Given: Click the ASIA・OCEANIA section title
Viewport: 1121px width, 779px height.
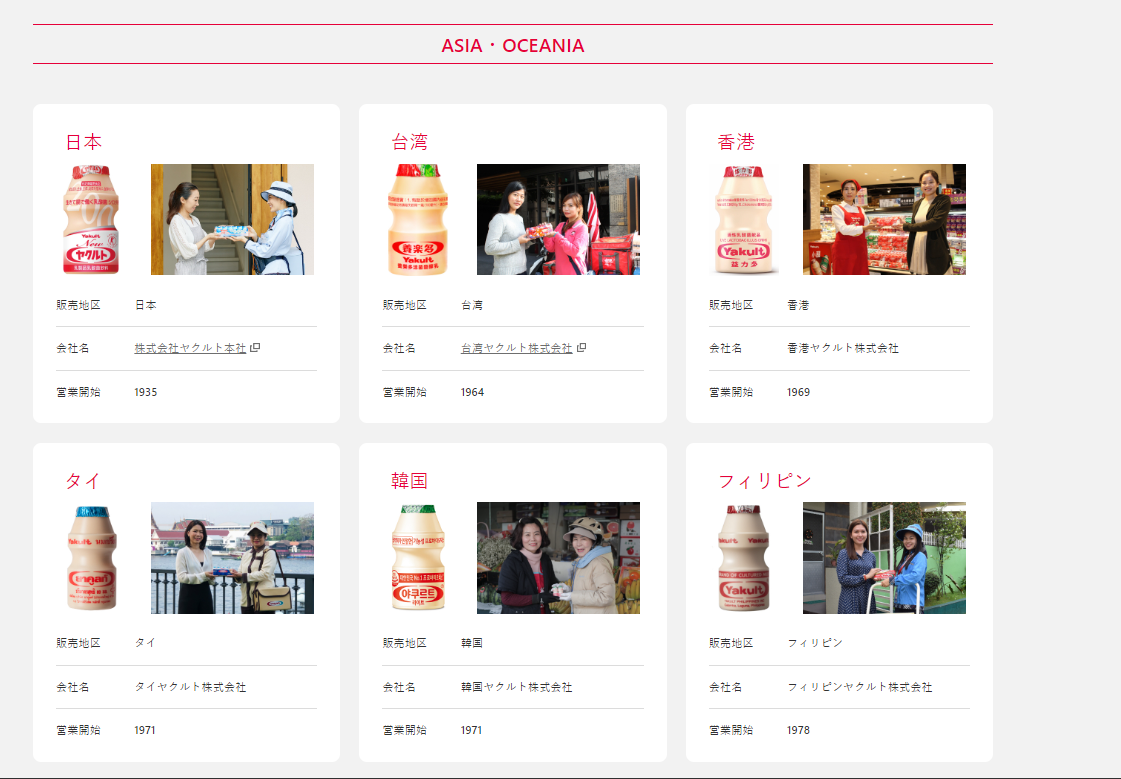Looking at the screenshot, I should [x=513, y=46].
